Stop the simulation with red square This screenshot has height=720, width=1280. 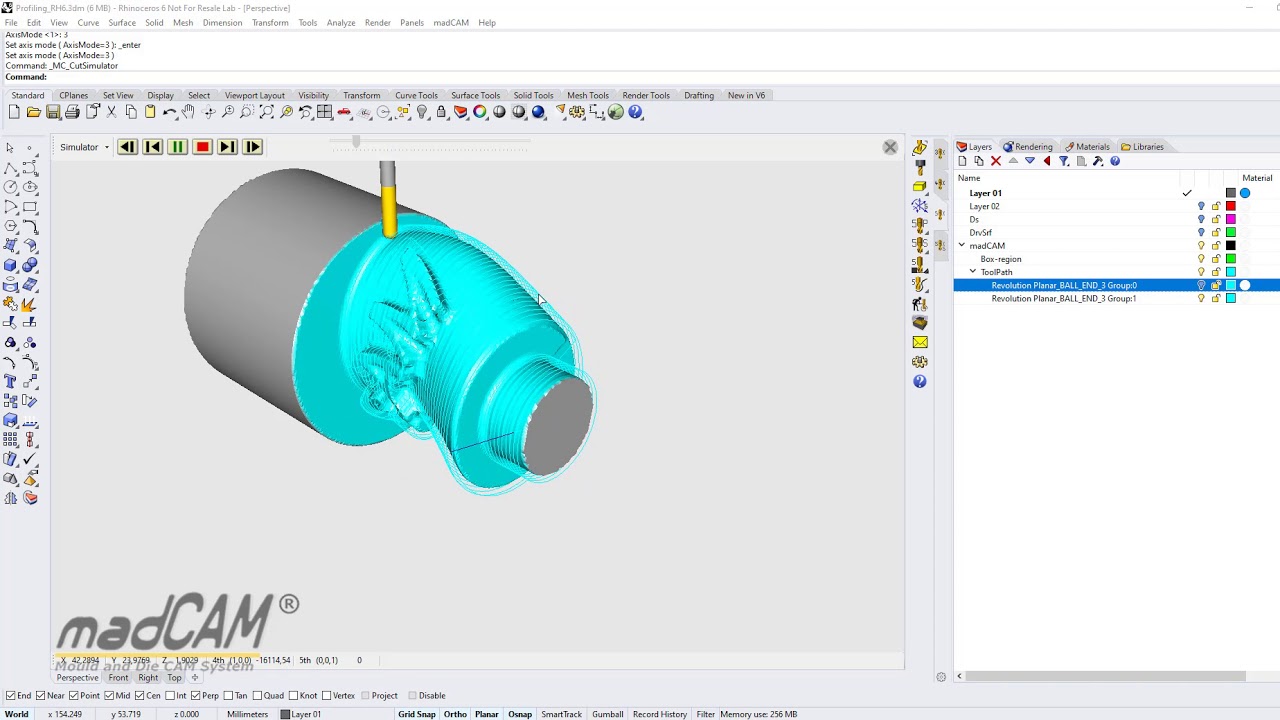[202, 147]
